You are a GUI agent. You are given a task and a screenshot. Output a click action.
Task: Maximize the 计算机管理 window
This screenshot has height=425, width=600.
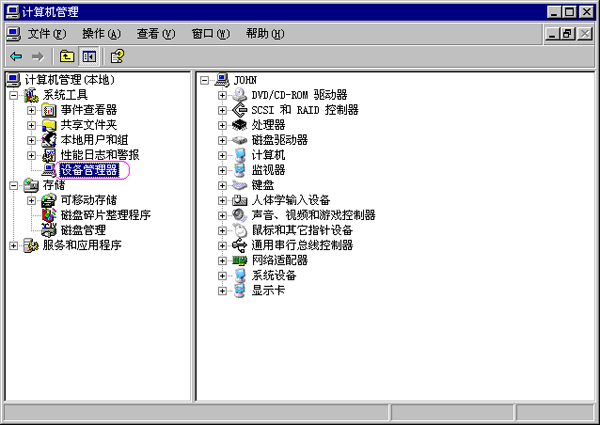click(569, 12)
